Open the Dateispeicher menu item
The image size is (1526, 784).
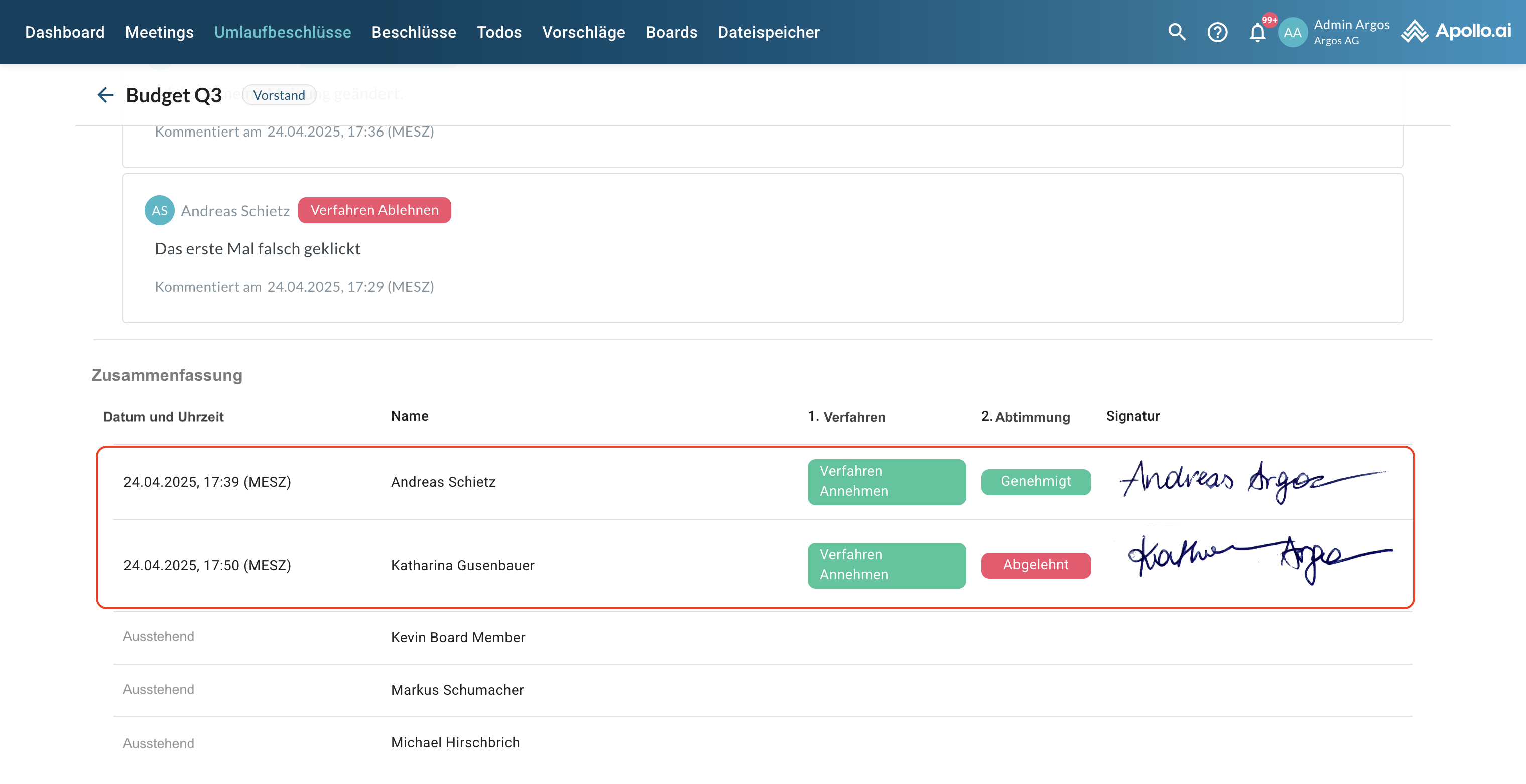click(x=769, y=32)
